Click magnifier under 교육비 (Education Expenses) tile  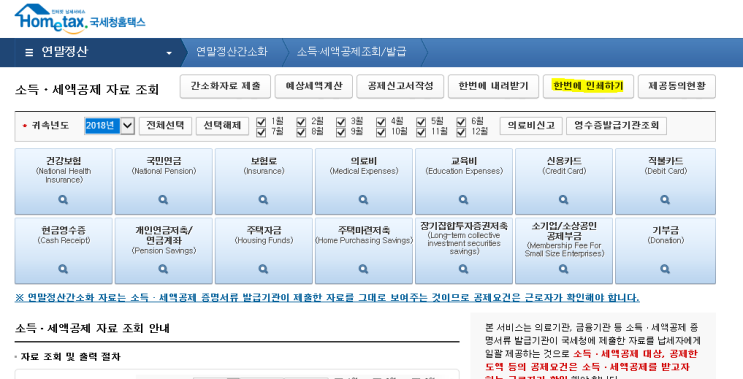pyautogui.click(x=463, y=200)
